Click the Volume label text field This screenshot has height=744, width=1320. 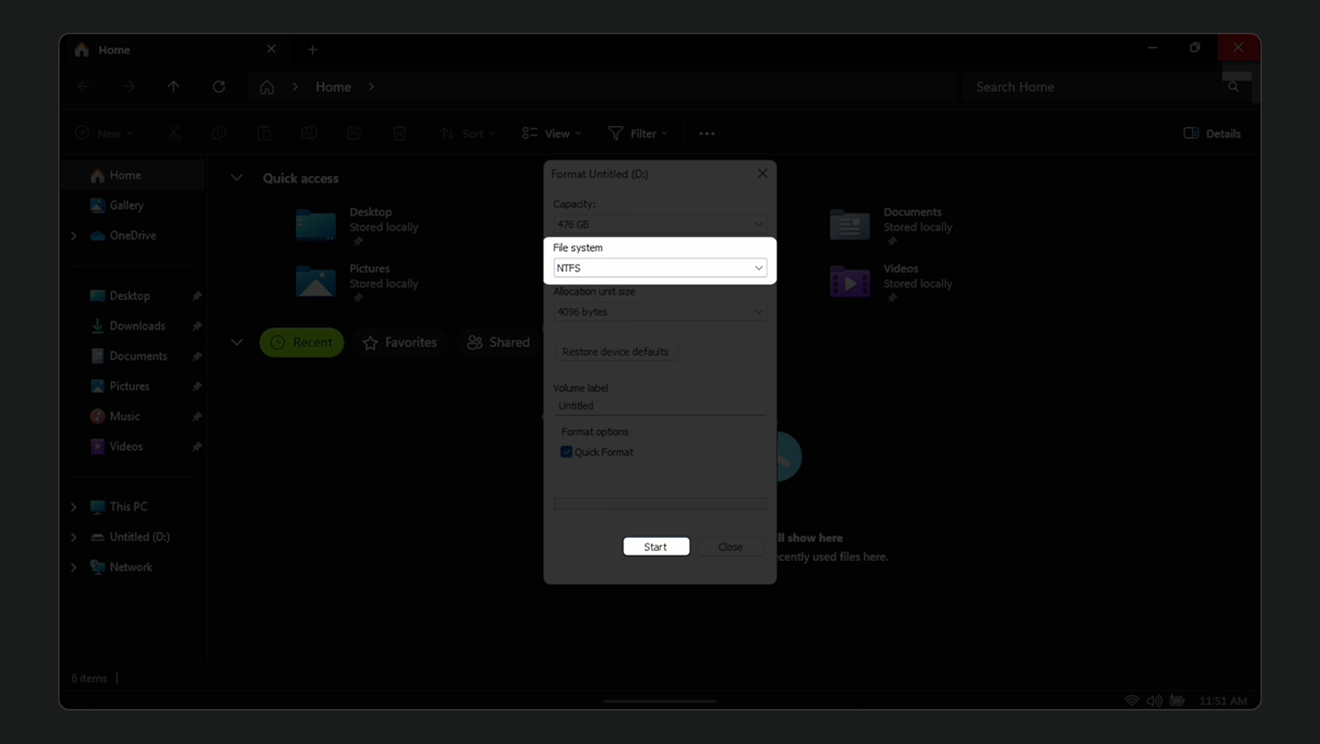(x=660, y=406)
